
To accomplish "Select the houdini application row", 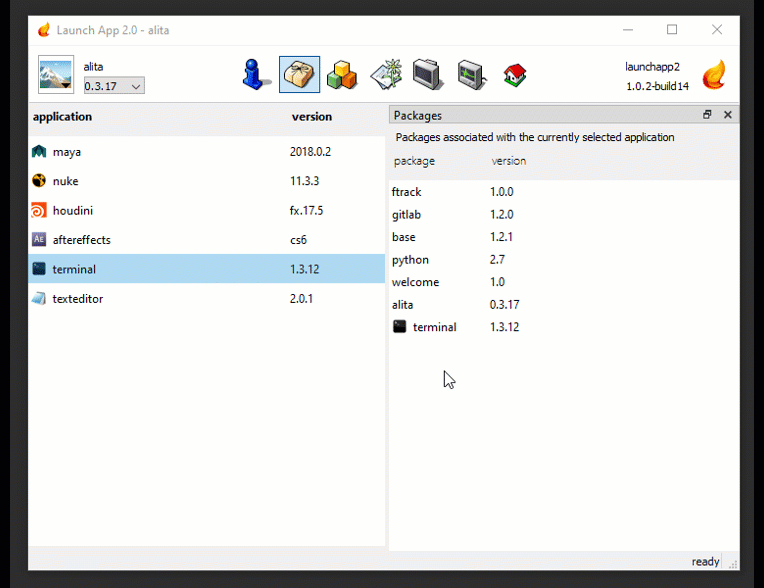I will click(x=207, y=210).
